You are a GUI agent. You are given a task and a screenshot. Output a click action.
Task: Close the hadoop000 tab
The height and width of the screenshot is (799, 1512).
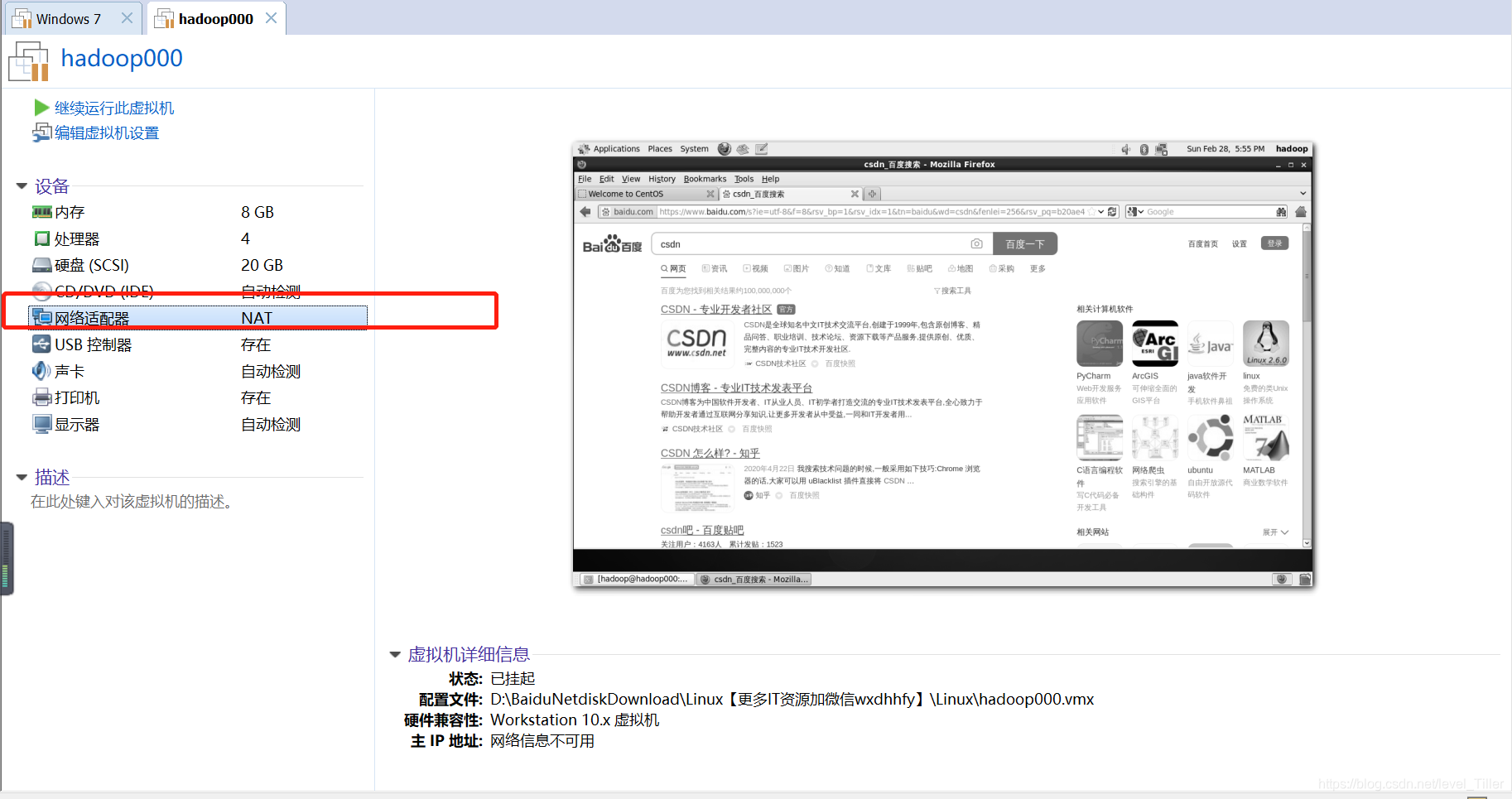click(271, 18)
